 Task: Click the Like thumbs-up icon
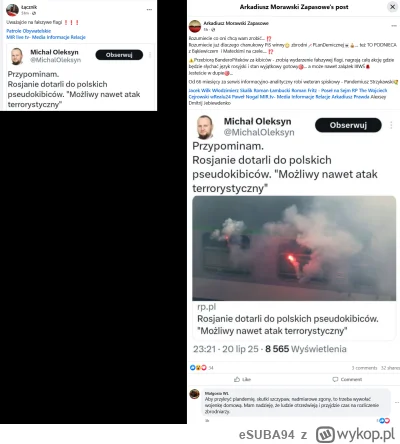237,379
